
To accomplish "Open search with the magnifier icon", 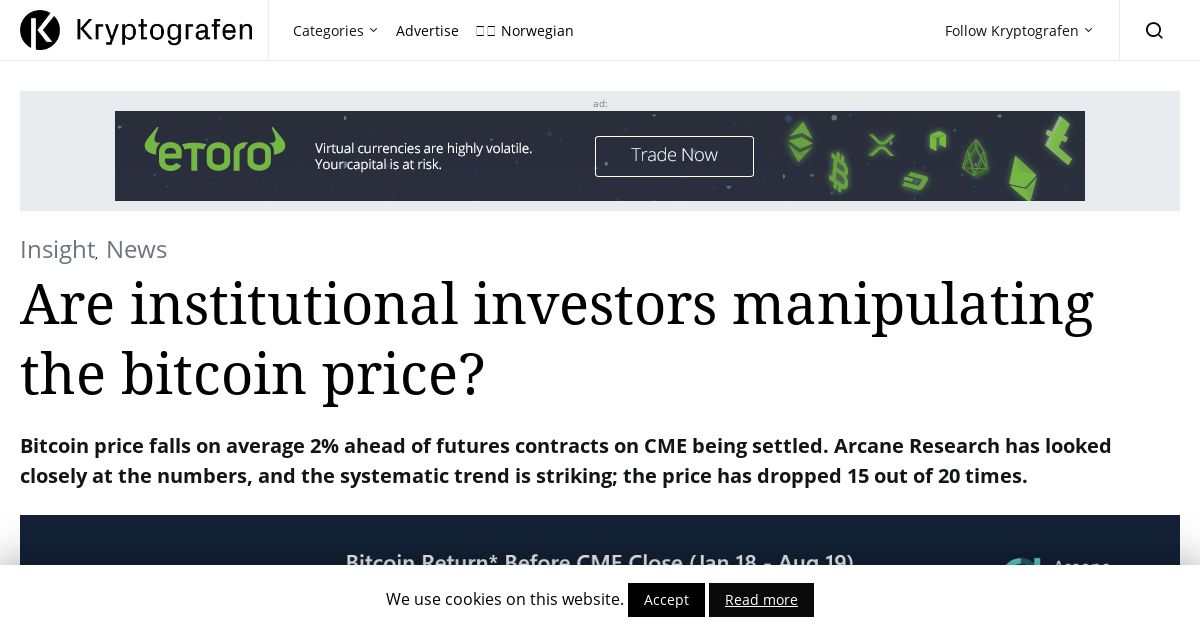I will tap(1154, 31).
